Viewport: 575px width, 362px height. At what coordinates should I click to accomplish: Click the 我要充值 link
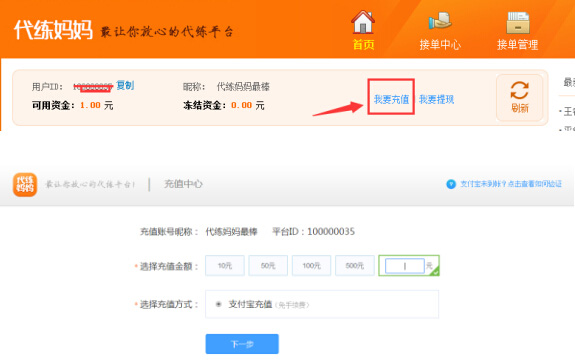[x=391, y=99]
